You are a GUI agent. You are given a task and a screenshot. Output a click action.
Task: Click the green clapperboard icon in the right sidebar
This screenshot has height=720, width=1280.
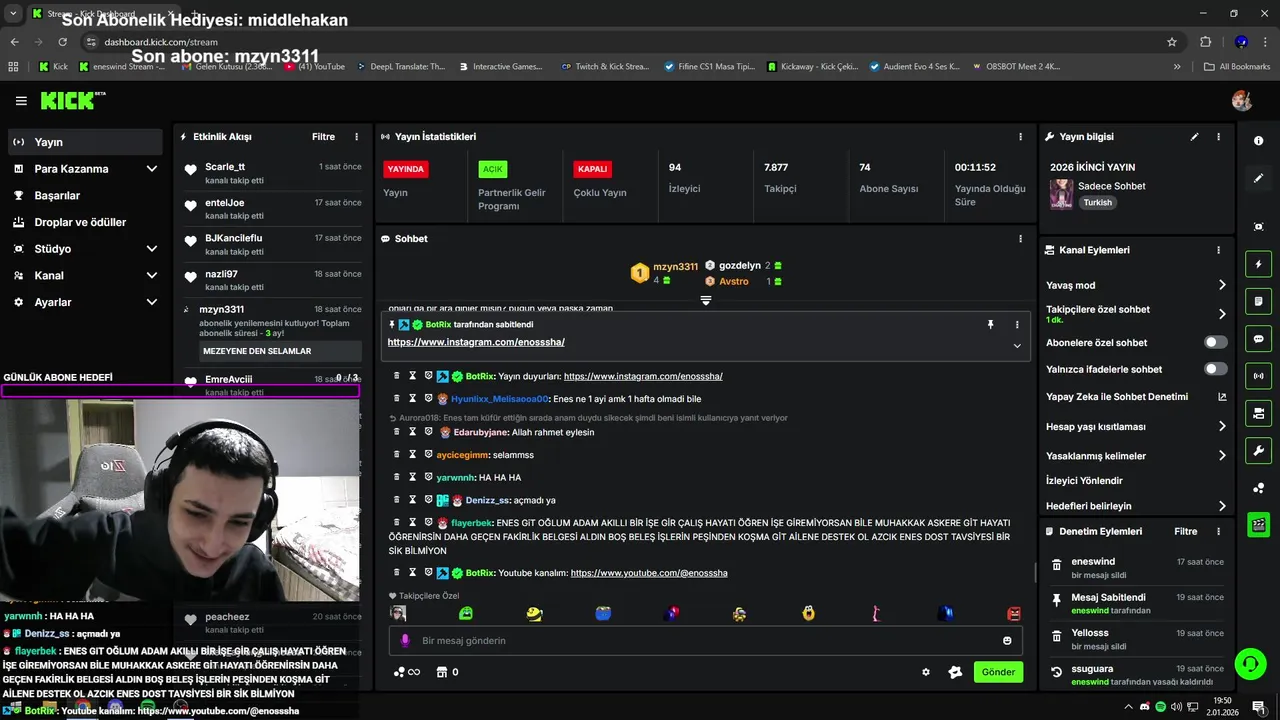tap(1258, 524)
